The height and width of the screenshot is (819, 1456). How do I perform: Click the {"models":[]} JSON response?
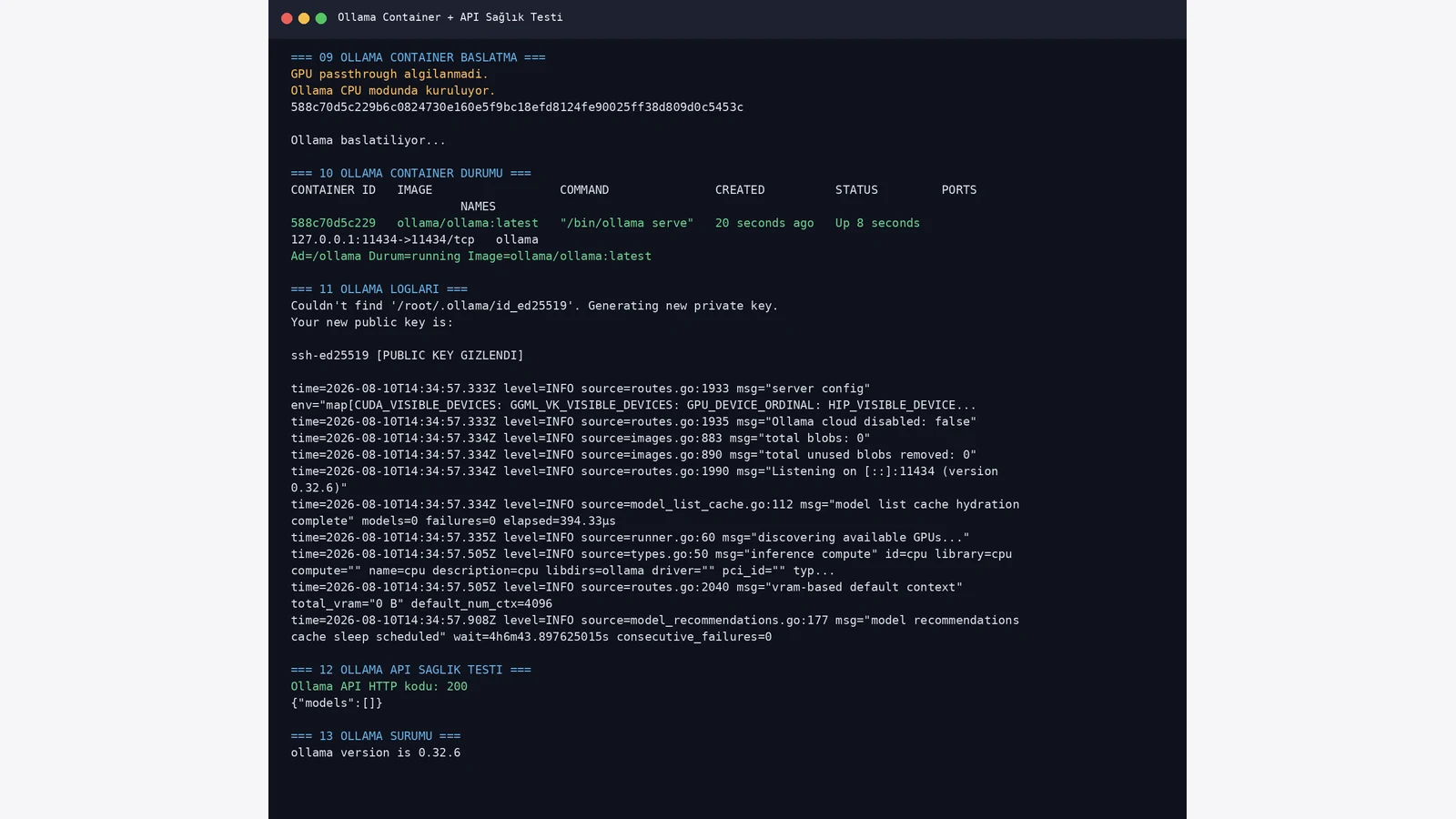pos(337,703)
